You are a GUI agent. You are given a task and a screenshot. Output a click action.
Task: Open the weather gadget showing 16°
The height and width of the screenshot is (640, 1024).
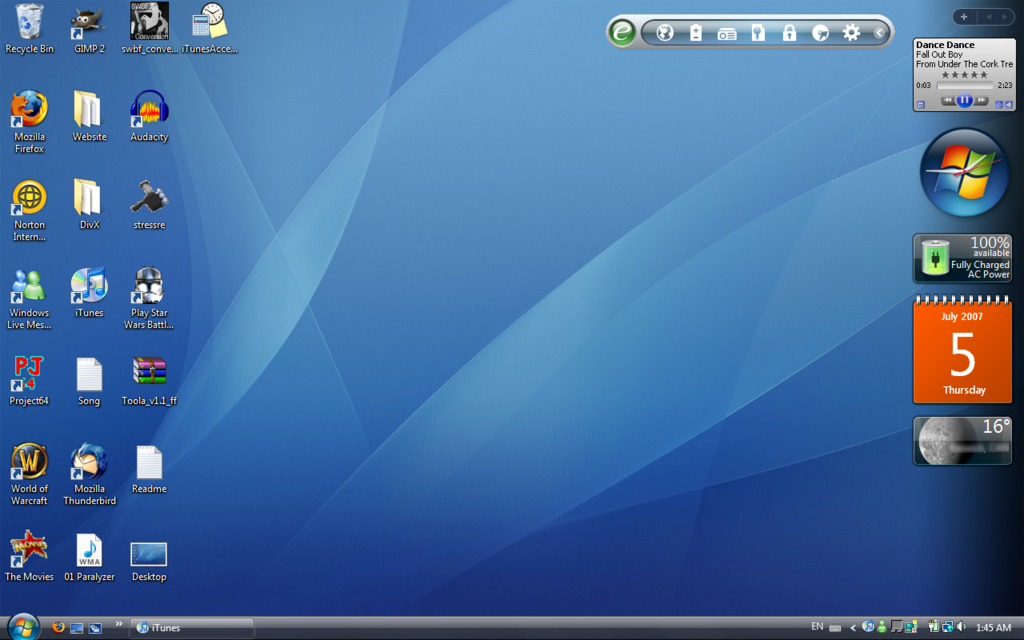[963, 441]
